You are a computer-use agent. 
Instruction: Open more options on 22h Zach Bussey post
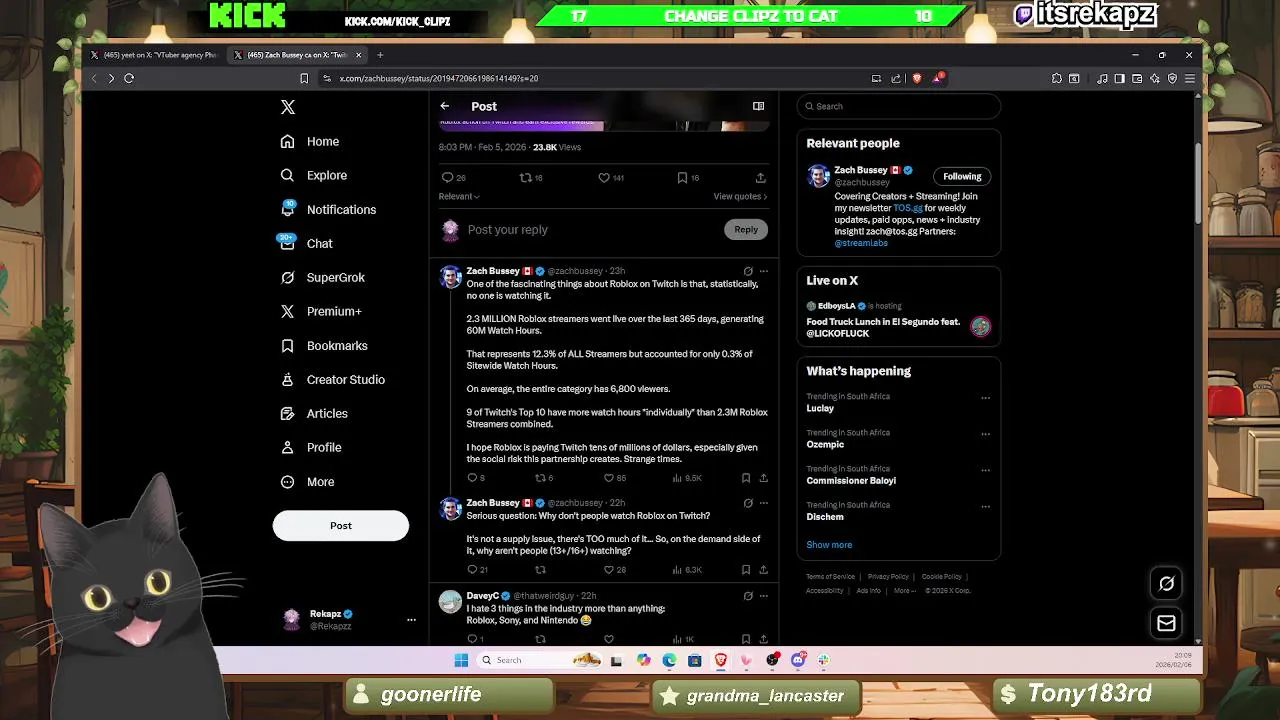pyautogui.click(x=764, y=503)
